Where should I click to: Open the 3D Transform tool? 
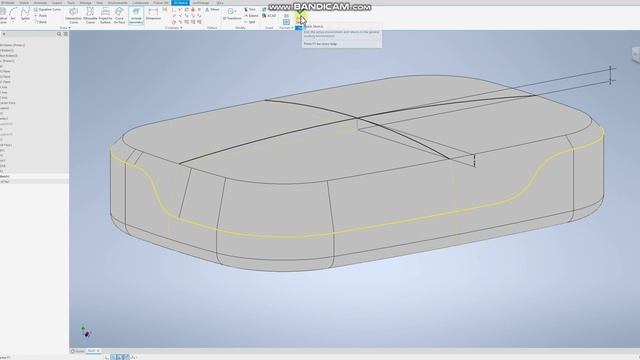pyautogui.click(x=232, y=14)
